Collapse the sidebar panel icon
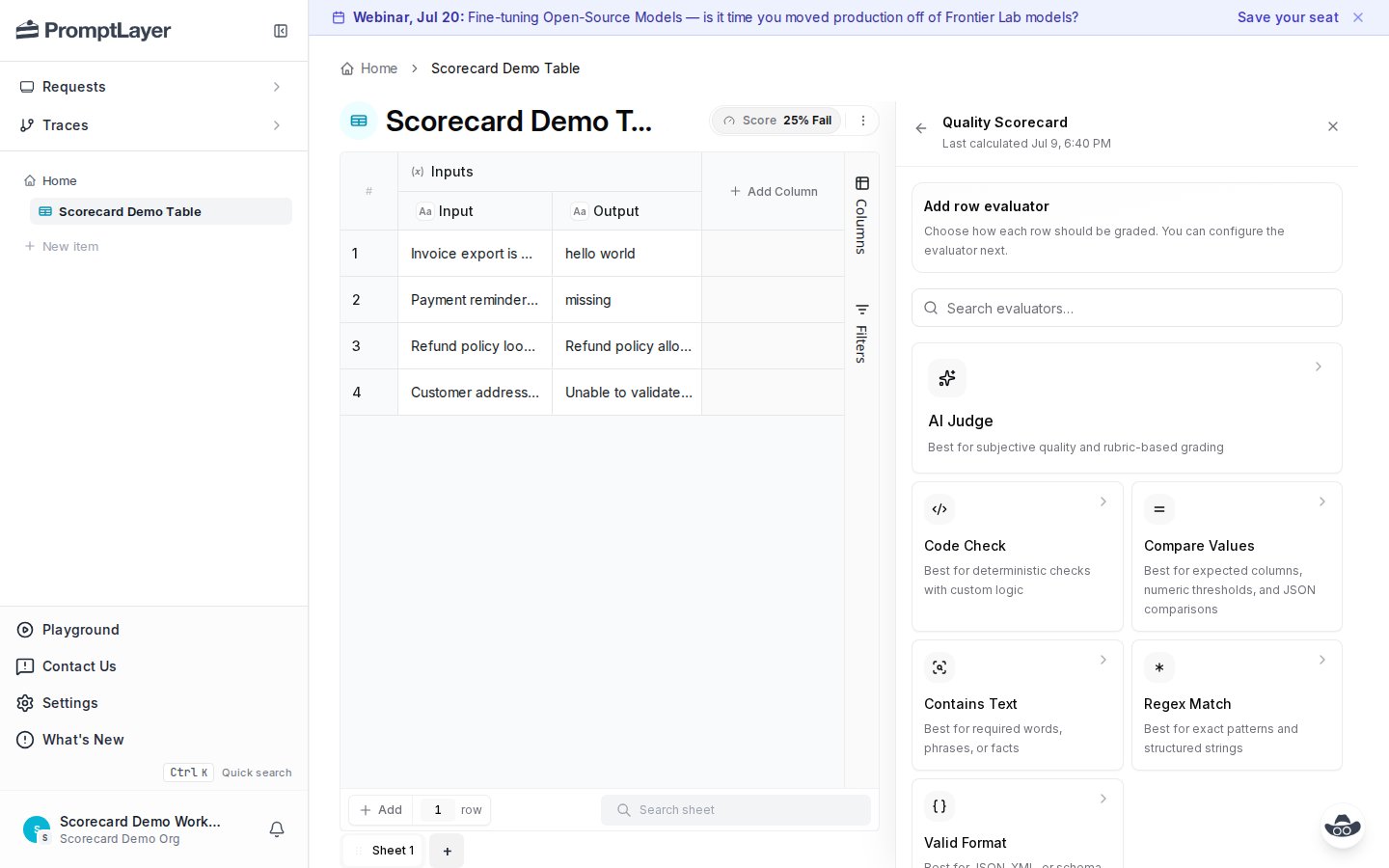 tap(281, 31)
